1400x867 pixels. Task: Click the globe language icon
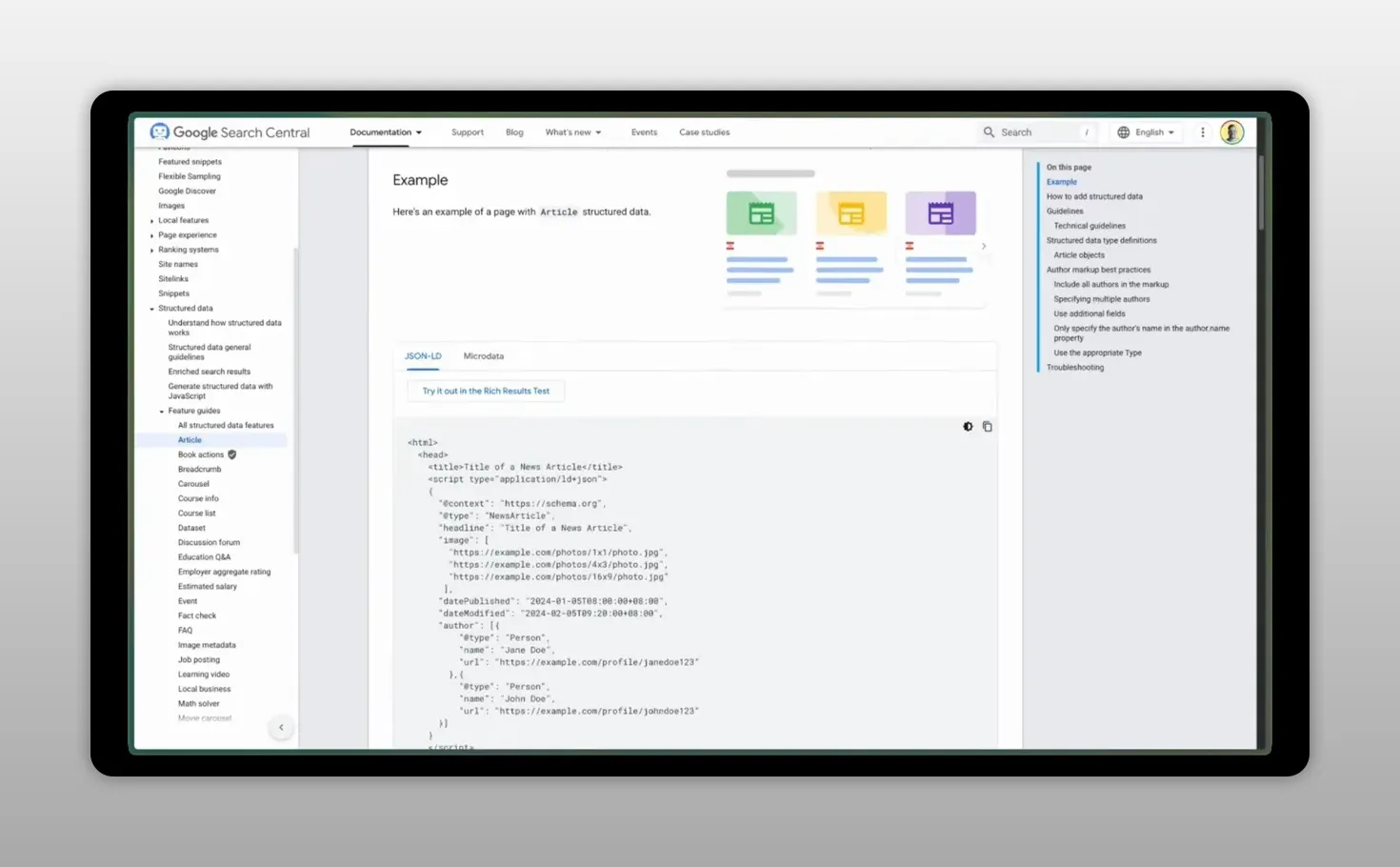tap(1124, 132)
